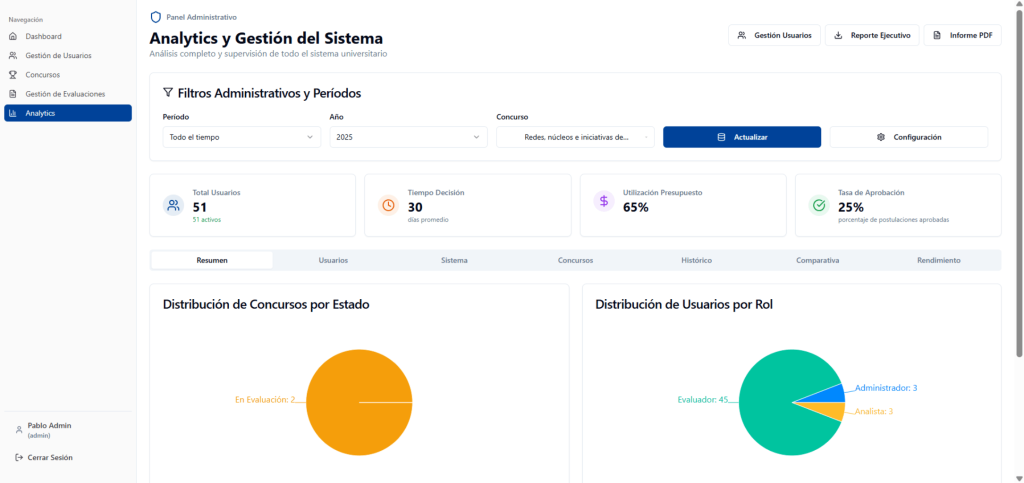Viewport: 1024px width, 483px height.
Task: Click the users icon in Total Usuarios card
Action: (173, 205)
